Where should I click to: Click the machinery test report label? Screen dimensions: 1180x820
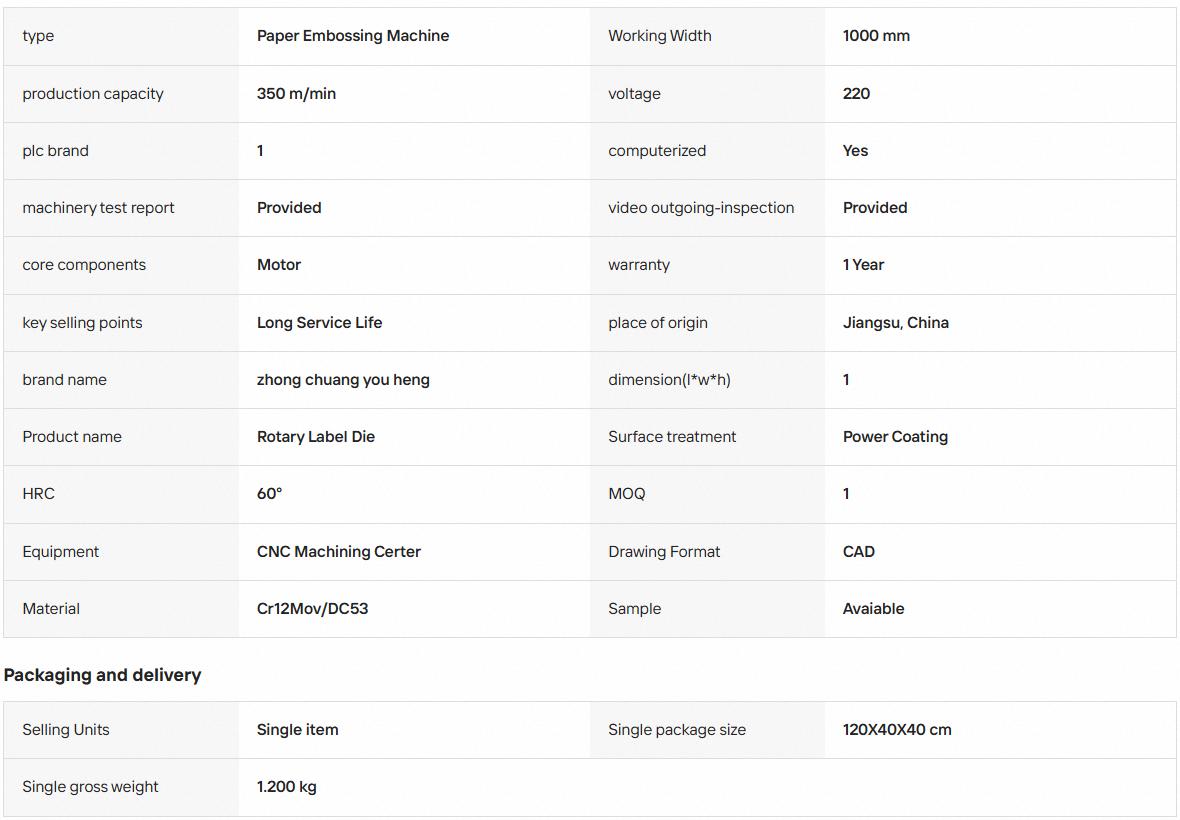[98, 208]
